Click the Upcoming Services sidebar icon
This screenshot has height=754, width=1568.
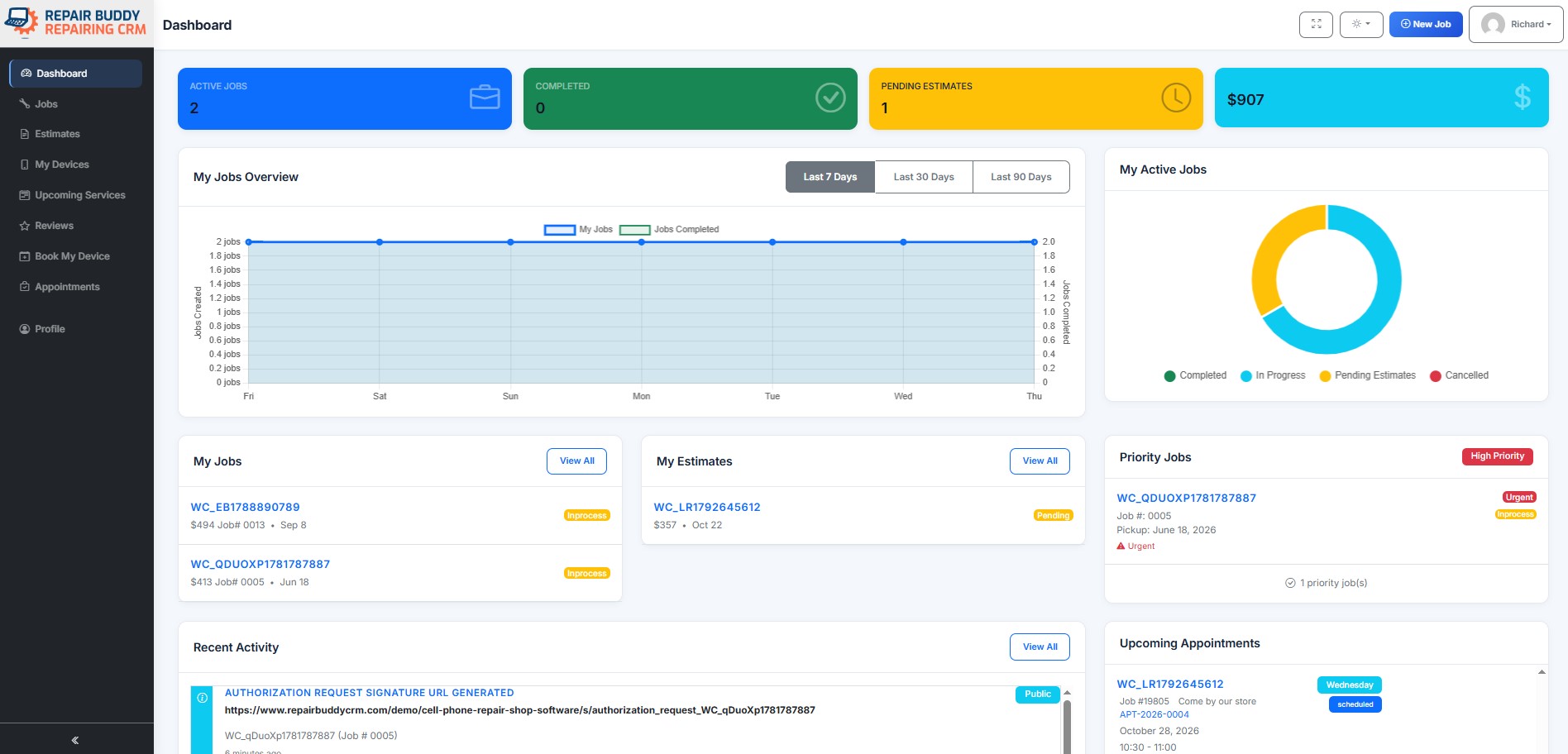(25, 195)
